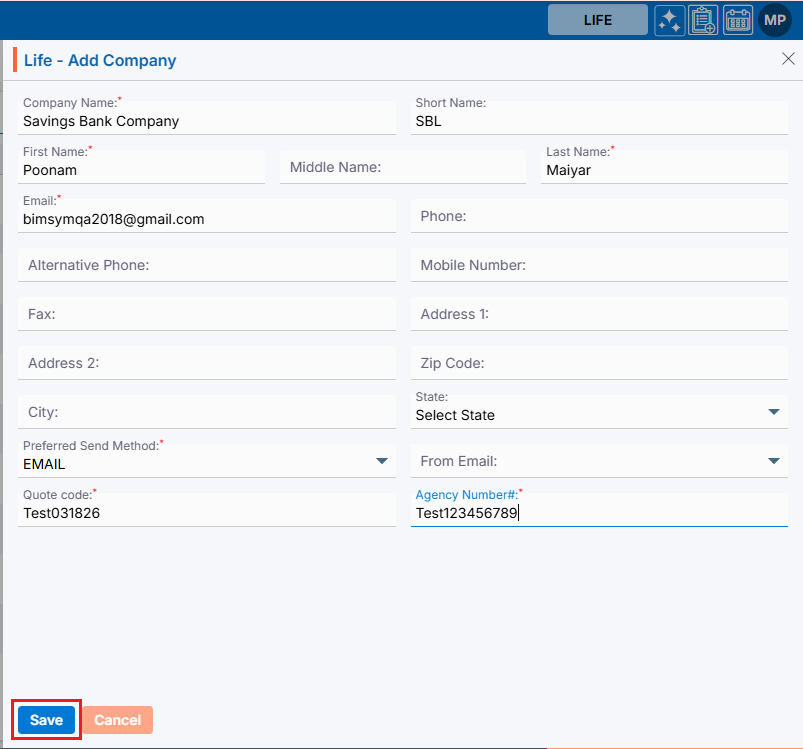803x749 pixels.
Task: Click the Email field with bimsymqa2018@gmail.com
Action: pos(207,219)
